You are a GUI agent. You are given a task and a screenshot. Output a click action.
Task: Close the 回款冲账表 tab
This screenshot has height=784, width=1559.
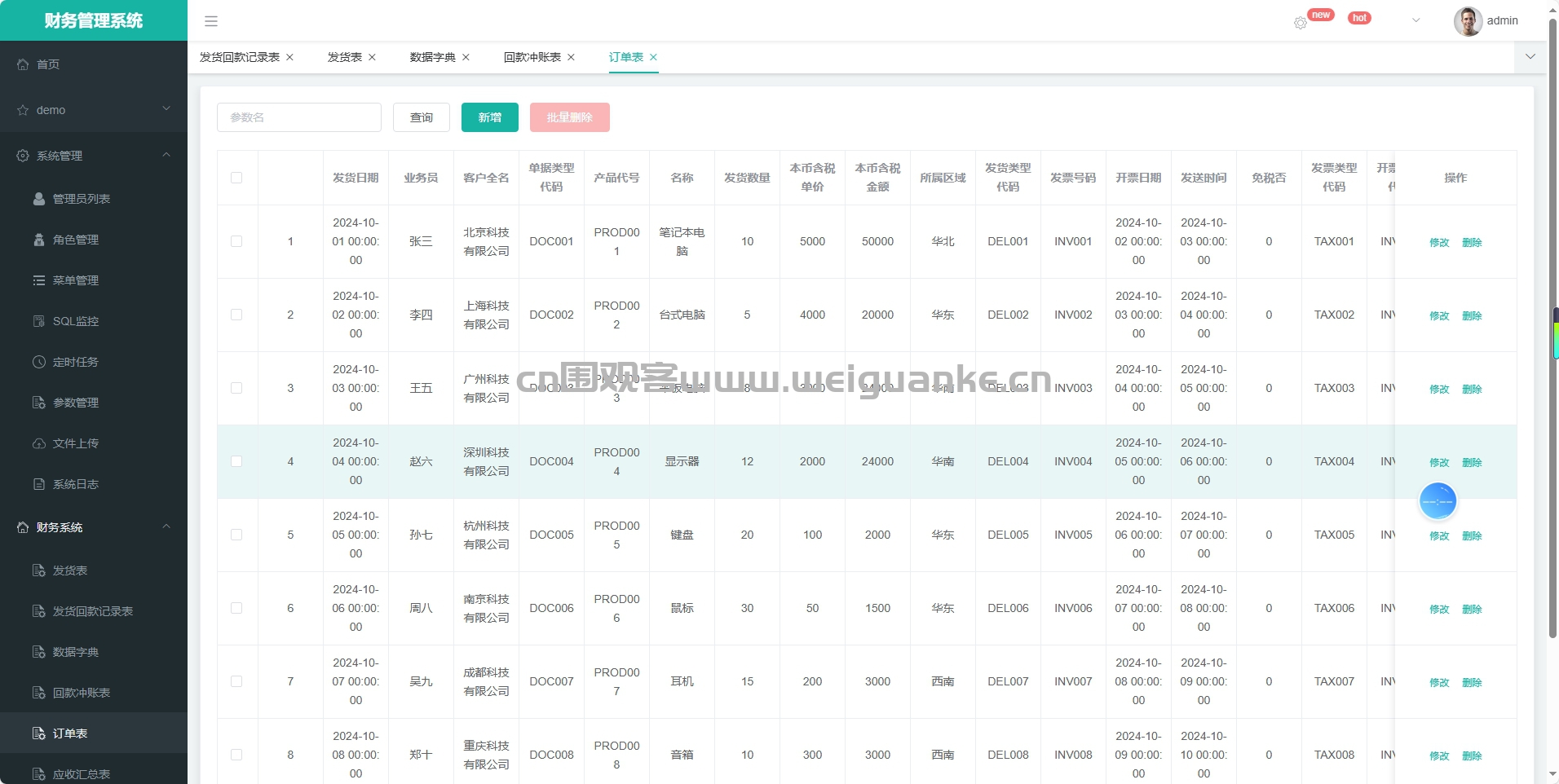coord(571,57)
